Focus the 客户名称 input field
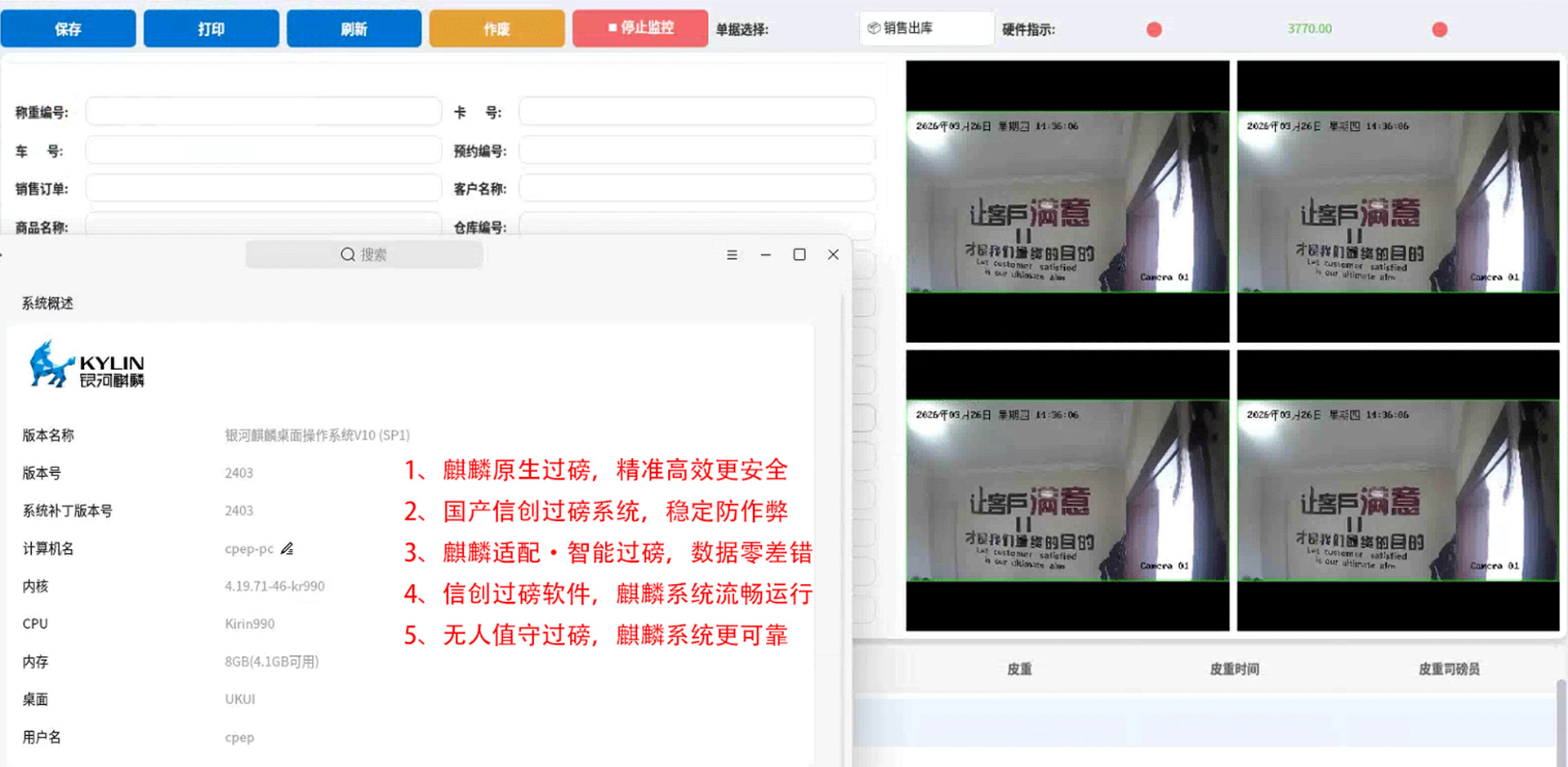This screenshot has height=767, width=1568. point(697,189)
